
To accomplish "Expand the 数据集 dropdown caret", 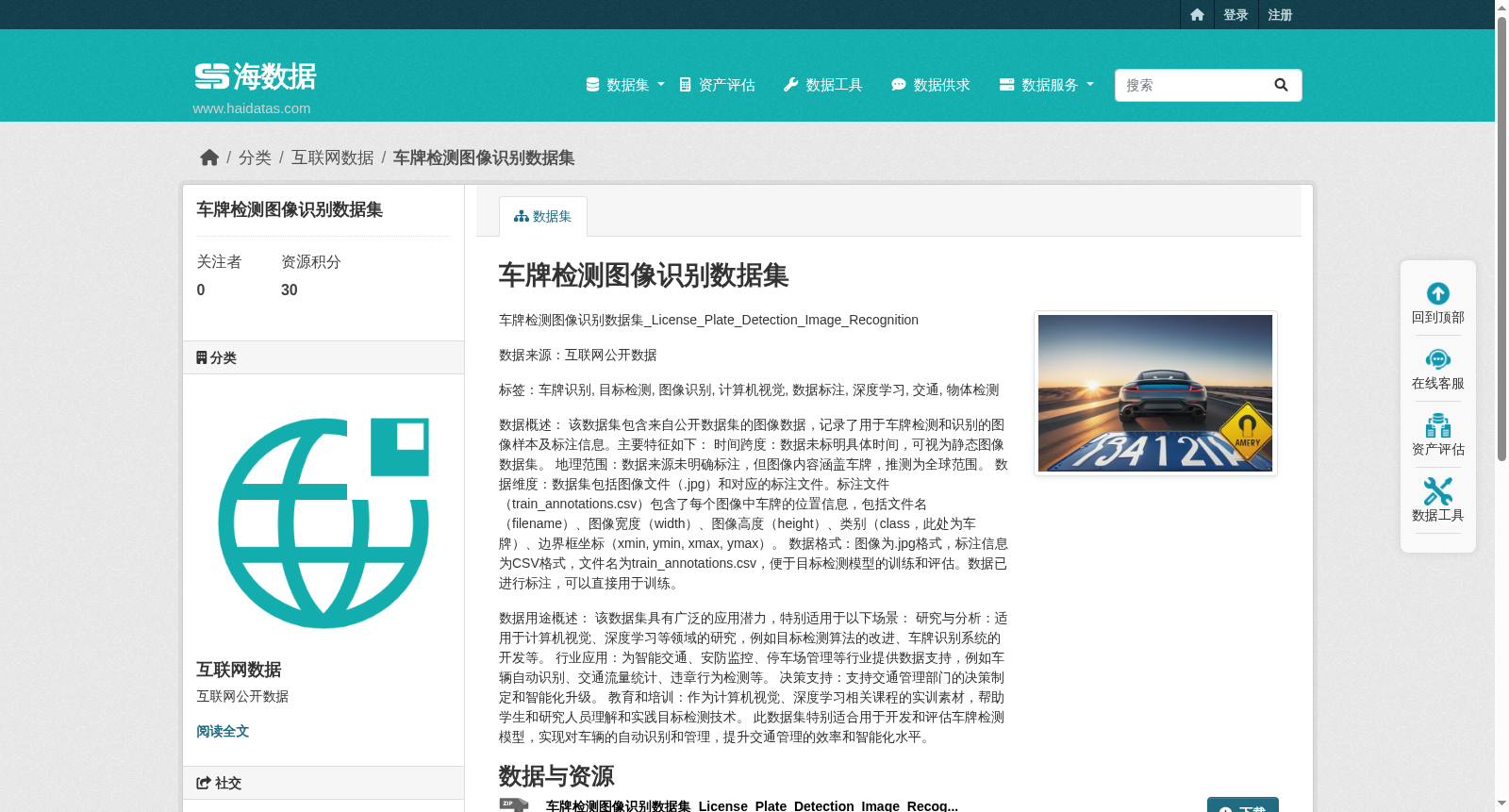I will [661, 85].
